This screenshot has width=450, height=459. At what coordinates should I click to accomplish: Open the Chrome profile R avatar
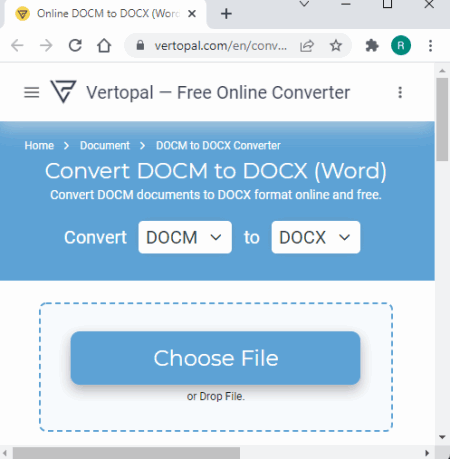[401, 45]
